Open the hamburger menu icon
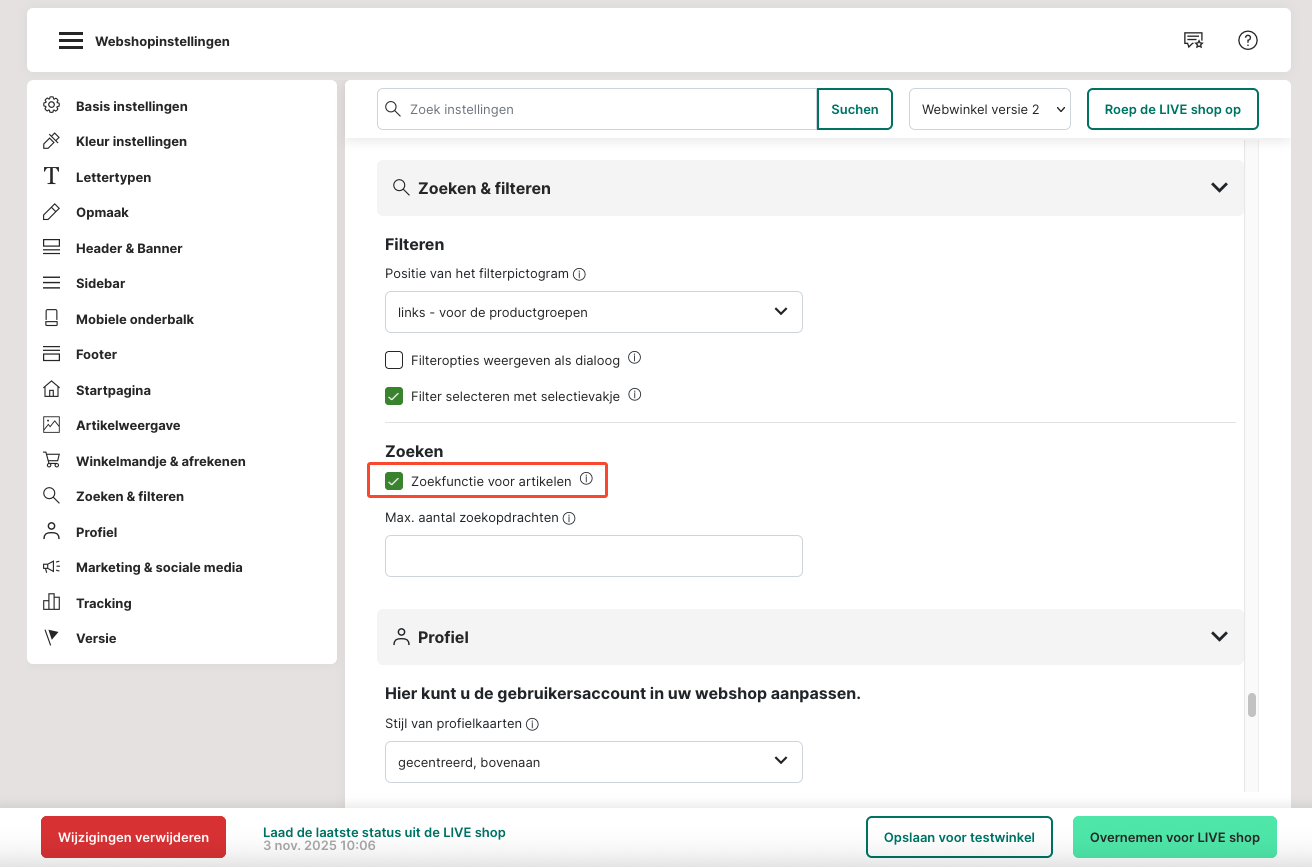This screenshot has width=1312, height=867. tap(70, 41)
